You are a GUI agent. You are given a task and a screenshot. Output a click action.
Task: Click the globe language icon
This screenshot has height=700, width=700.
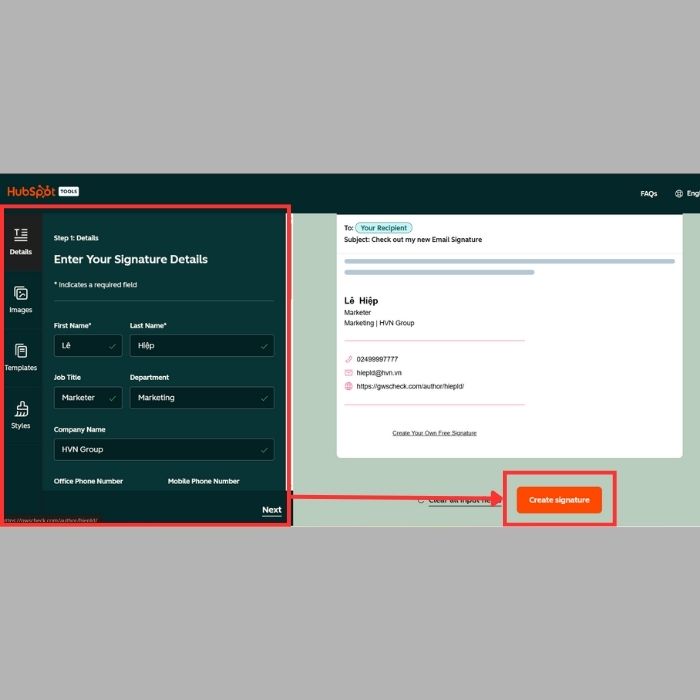coord(679,194)
